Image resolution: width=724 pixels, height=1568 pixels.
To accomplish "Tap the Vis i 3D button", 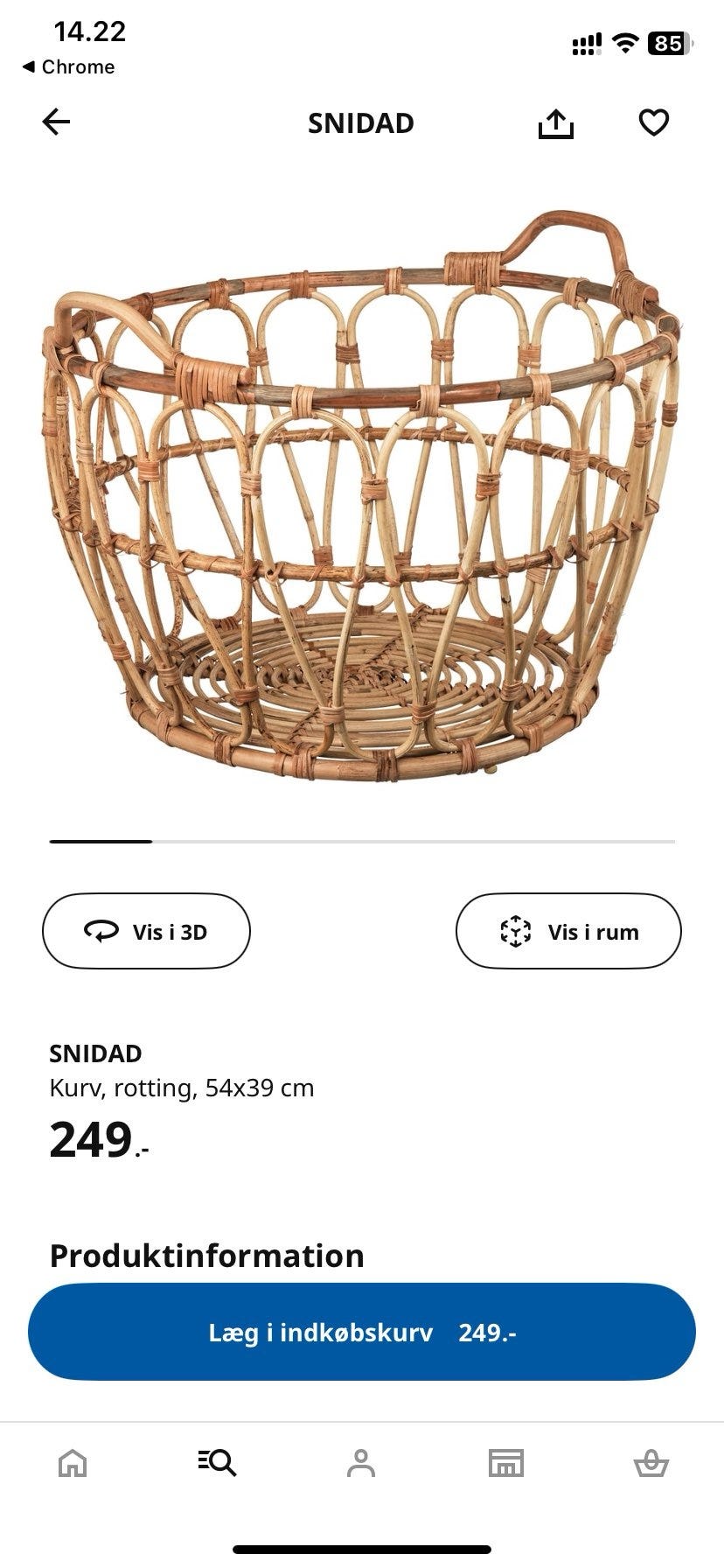I will tap(146, 931).
